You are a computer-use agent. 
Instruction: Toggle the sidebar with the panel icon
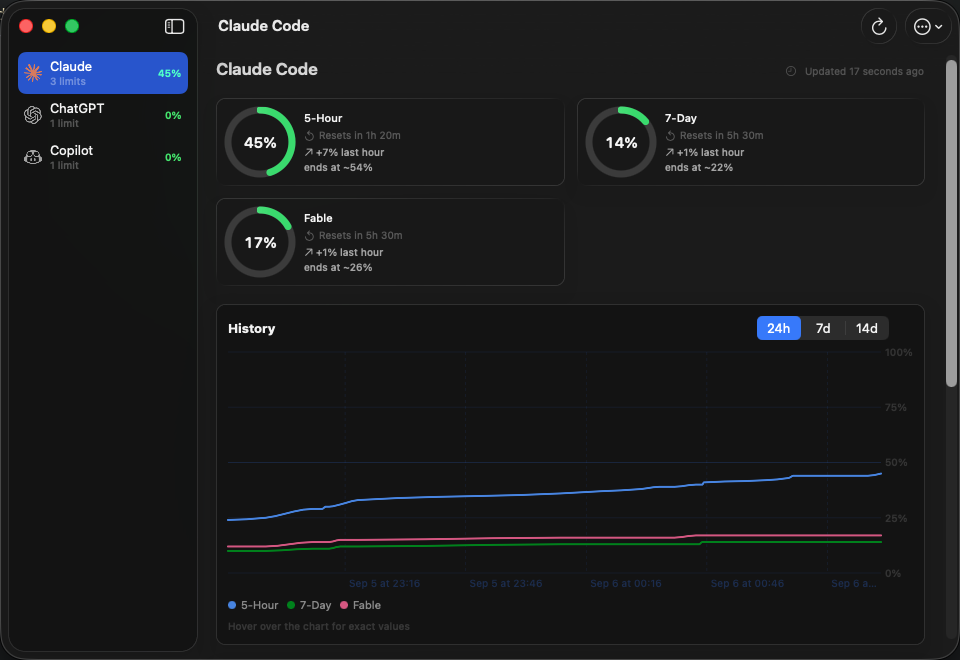coord(174,26)
